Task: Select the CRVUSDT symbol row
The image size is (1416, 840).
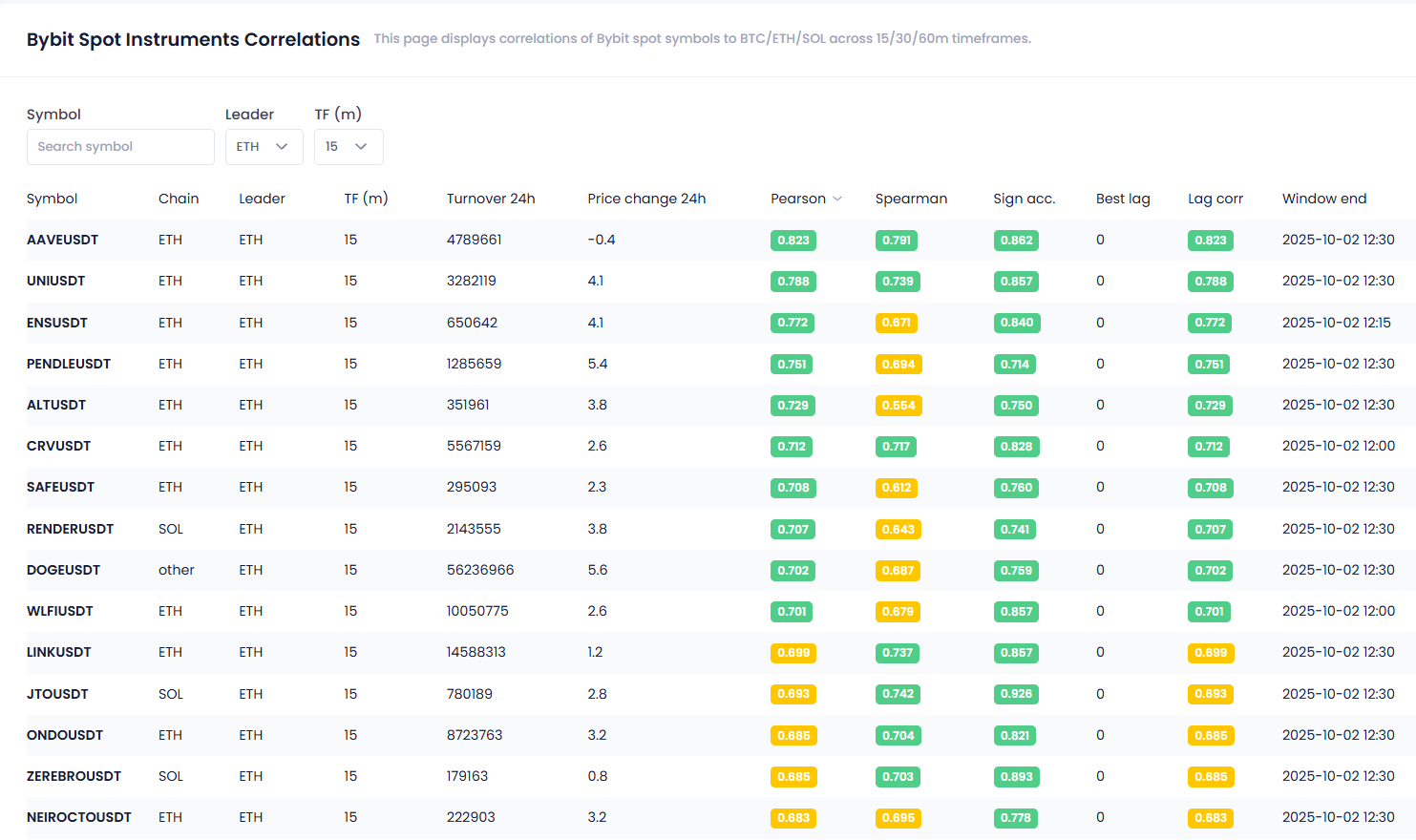Action: (721, 446)
